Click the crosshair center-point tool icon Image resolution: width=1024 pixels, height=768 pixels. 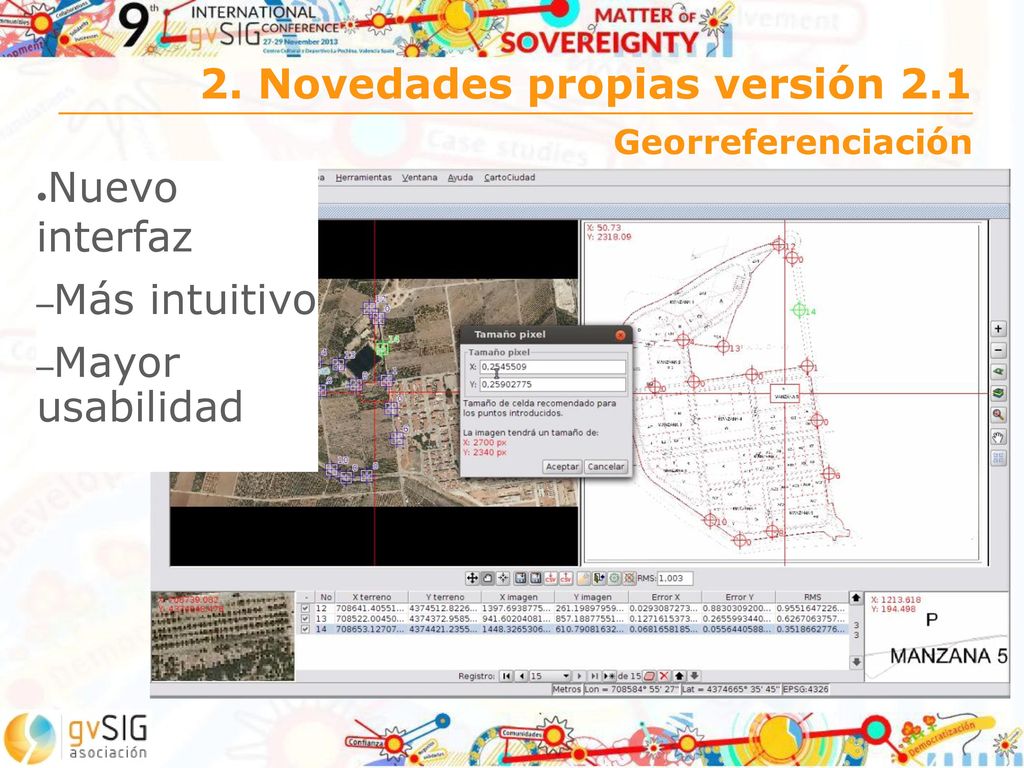point(503,578)
